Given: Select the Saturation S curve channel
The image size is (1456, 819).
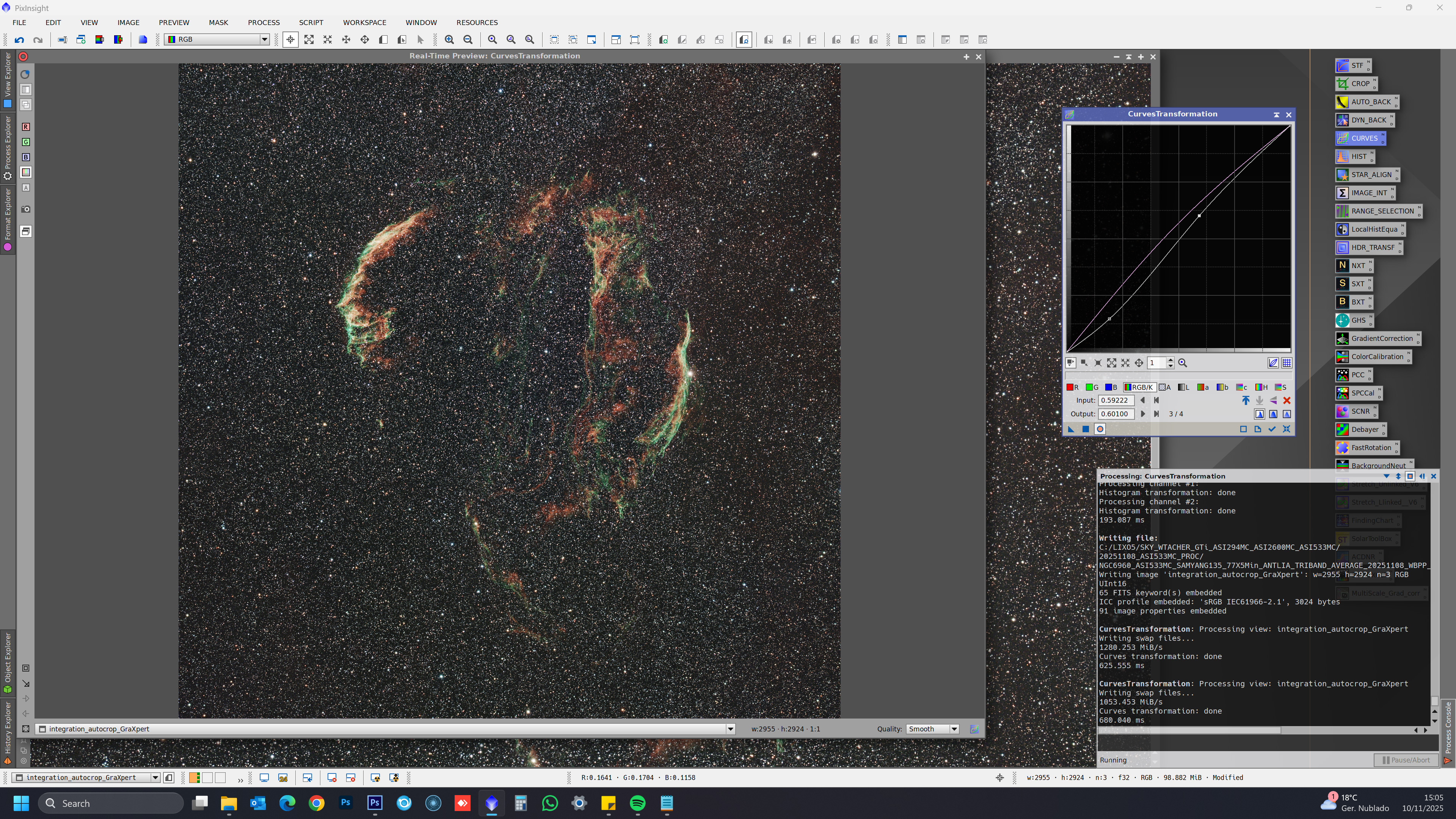Looking at the screenshot, I should tap(1281, 387).
